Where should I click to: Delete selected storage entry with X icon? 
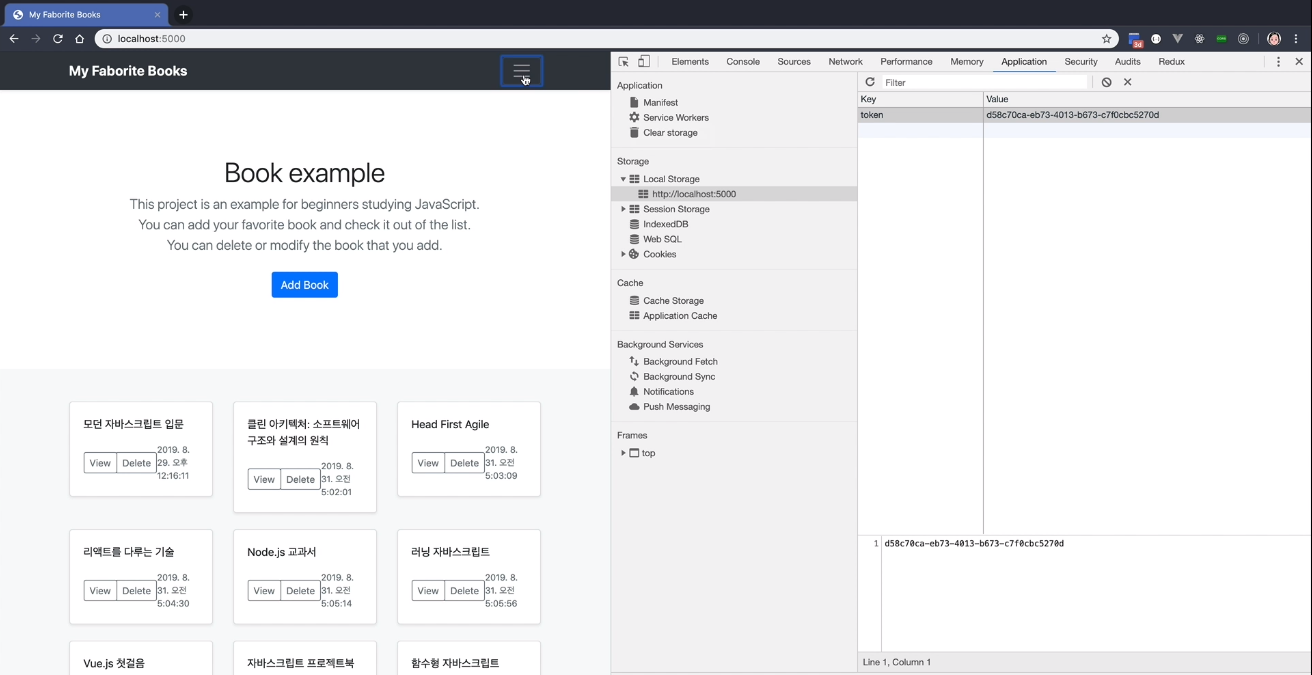[x=1128, y=82]
